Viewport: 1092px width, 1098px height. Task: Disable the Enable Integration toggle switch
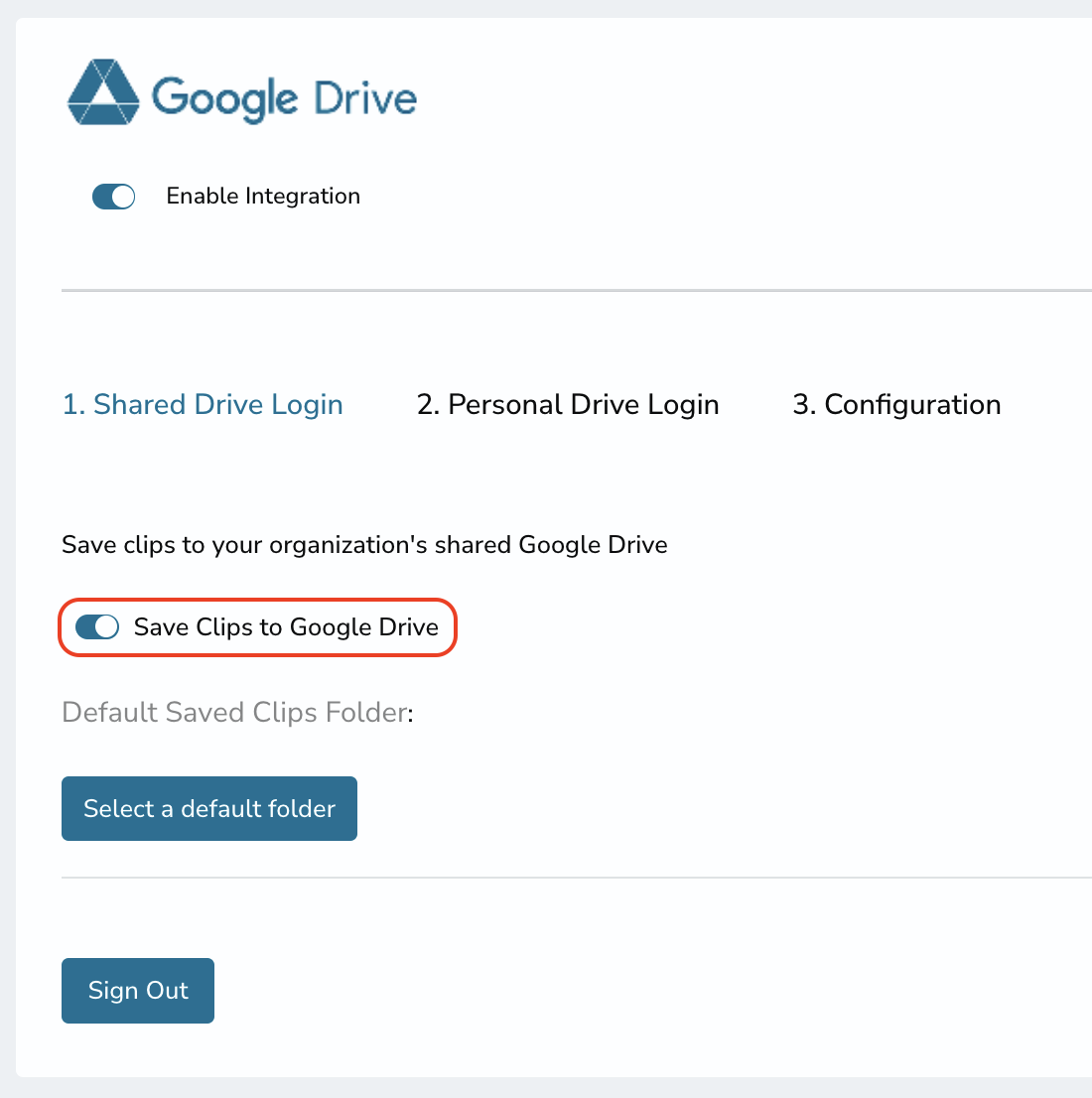pos(113,197)
